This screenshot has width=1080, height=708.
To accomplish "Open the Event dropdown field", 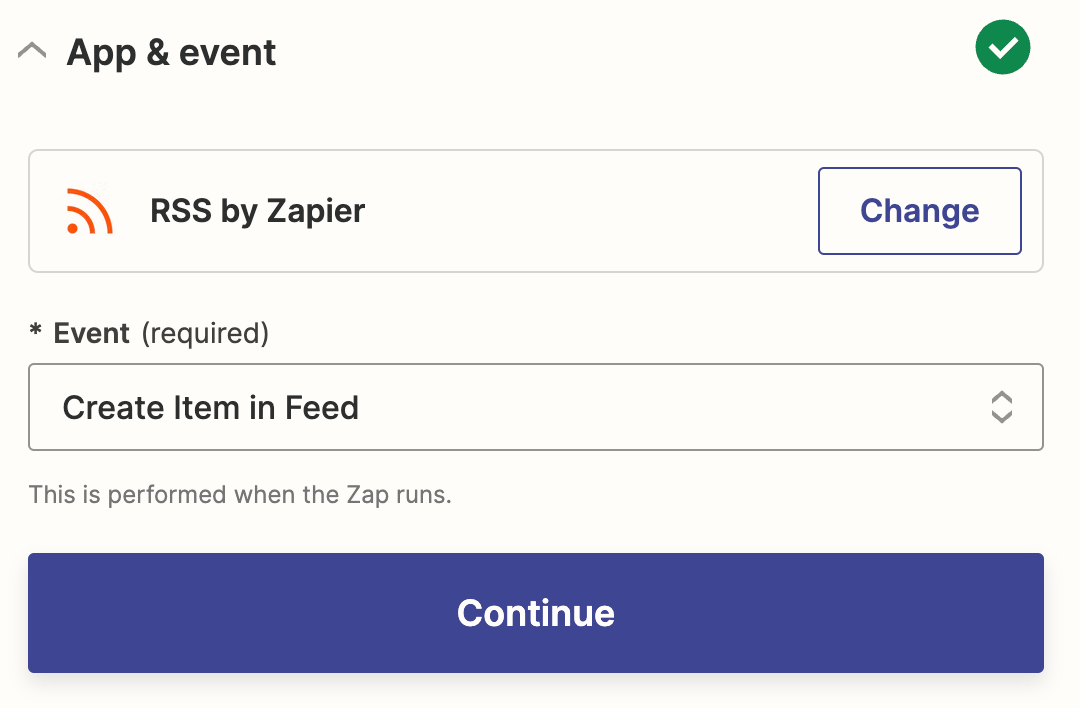I will pyautogui.click(x=535, y=407).
